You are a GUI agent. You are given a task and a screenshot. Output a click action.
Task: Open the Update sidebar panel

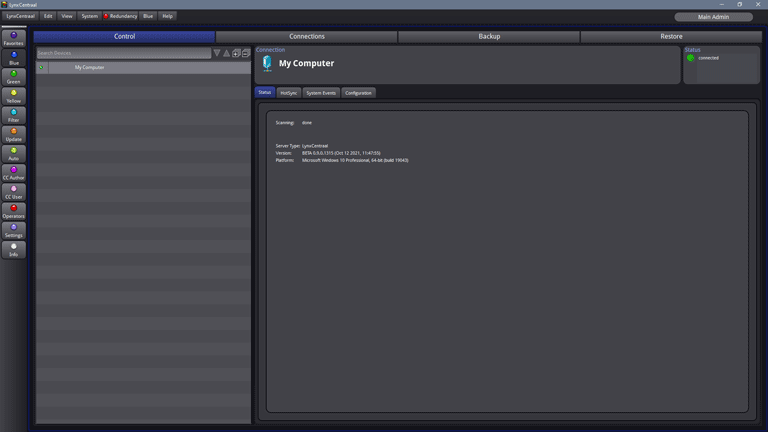(x=13, y=135)
